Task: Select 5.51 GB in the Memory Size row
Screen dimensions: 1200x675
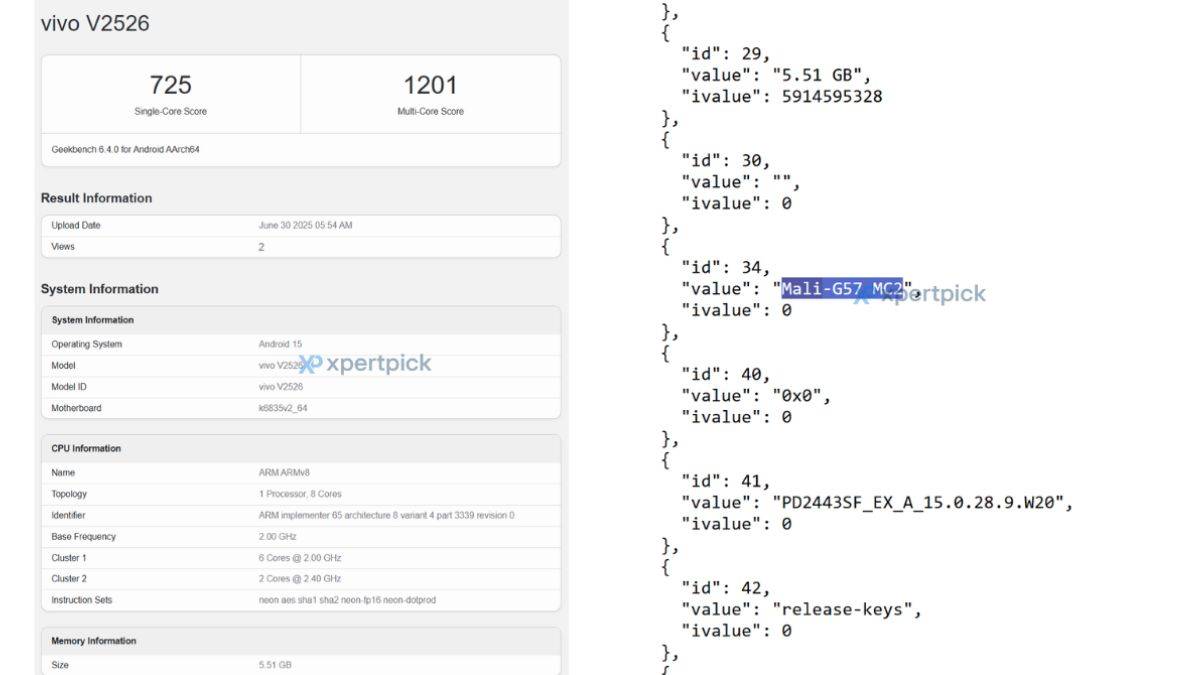Action: (275, 664)
